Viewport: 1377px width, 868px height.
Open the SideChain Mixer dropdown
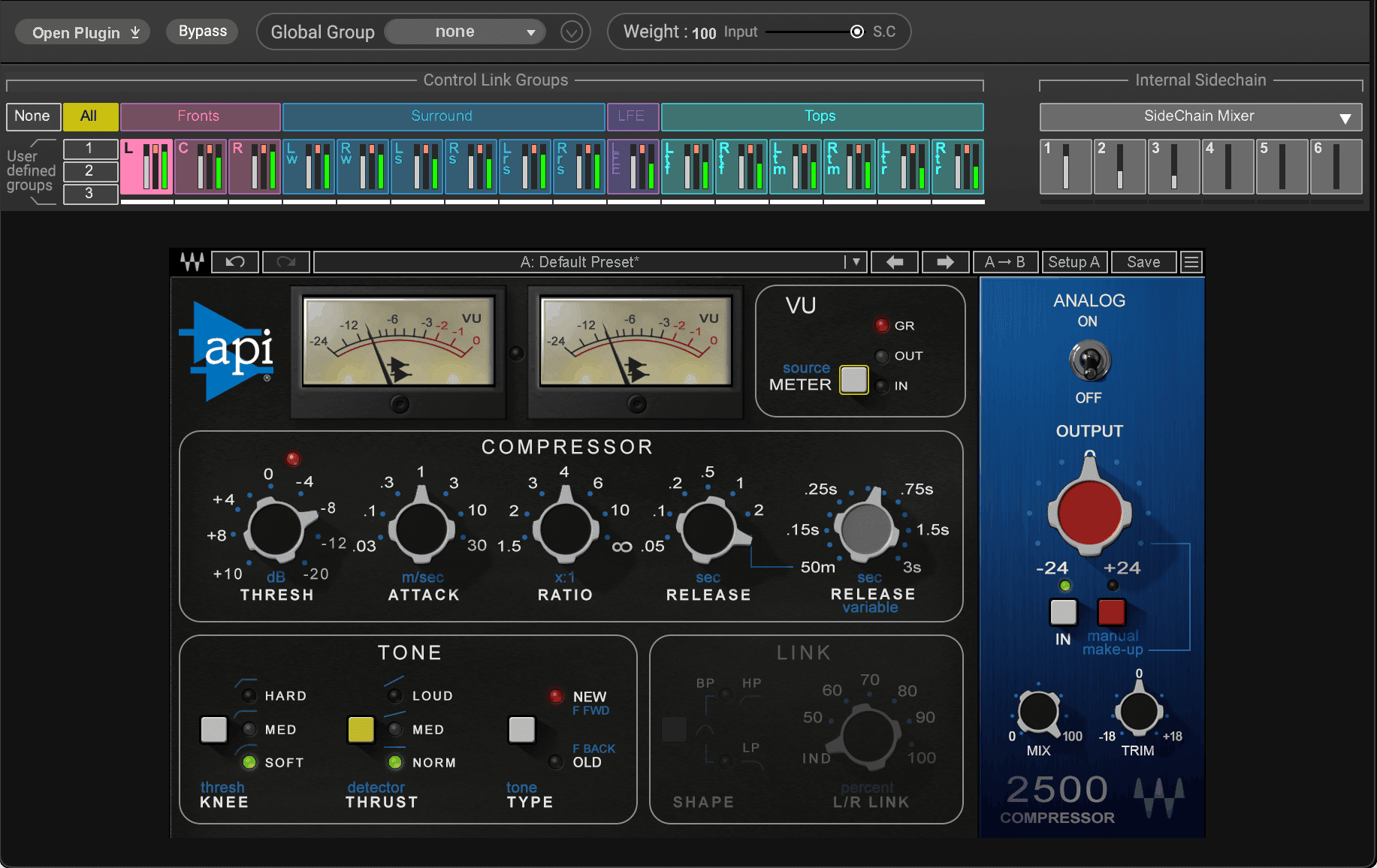point(1200,116)
